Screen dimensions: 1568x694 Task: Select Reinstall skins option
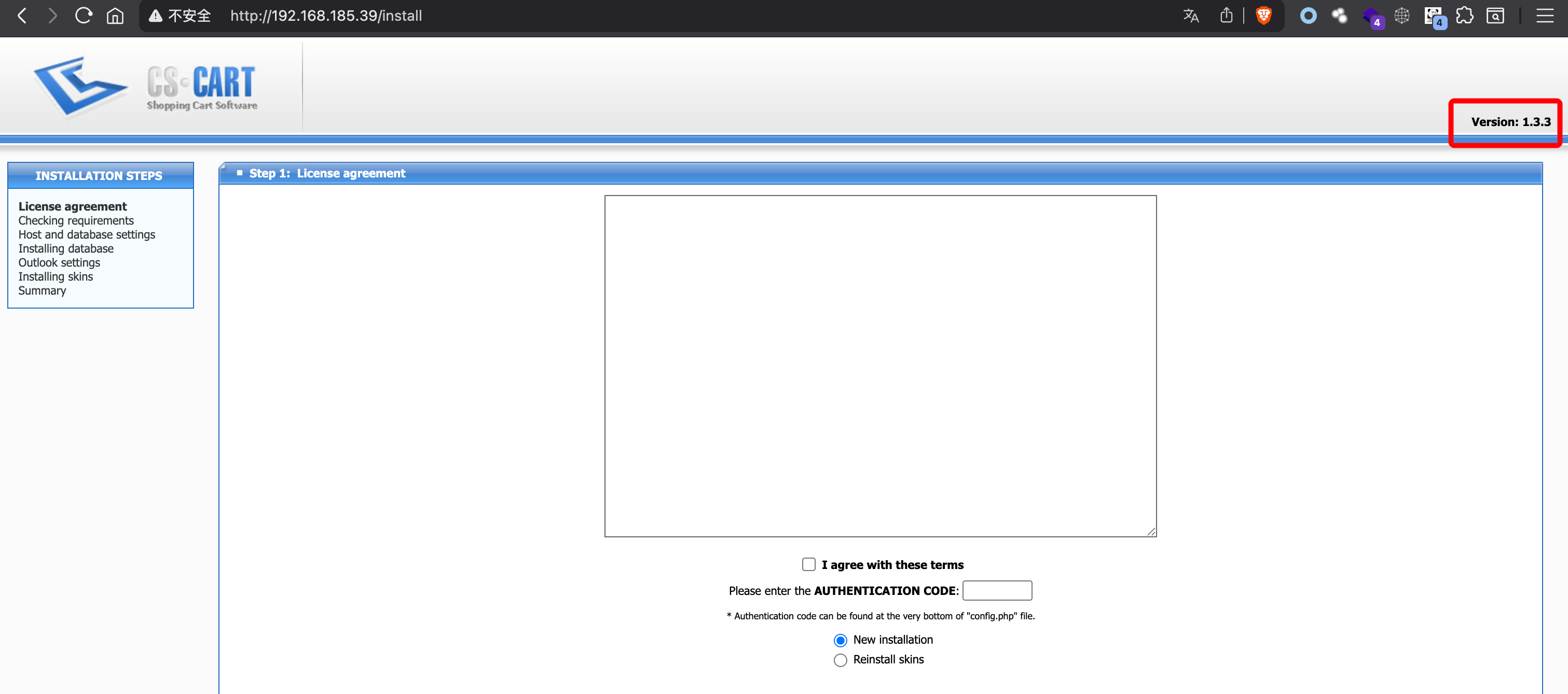click(x=840, y=660)
